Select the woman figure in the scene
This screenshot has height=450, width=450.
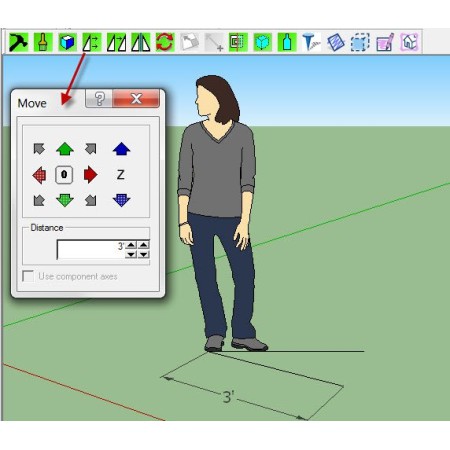pos(218,213)
